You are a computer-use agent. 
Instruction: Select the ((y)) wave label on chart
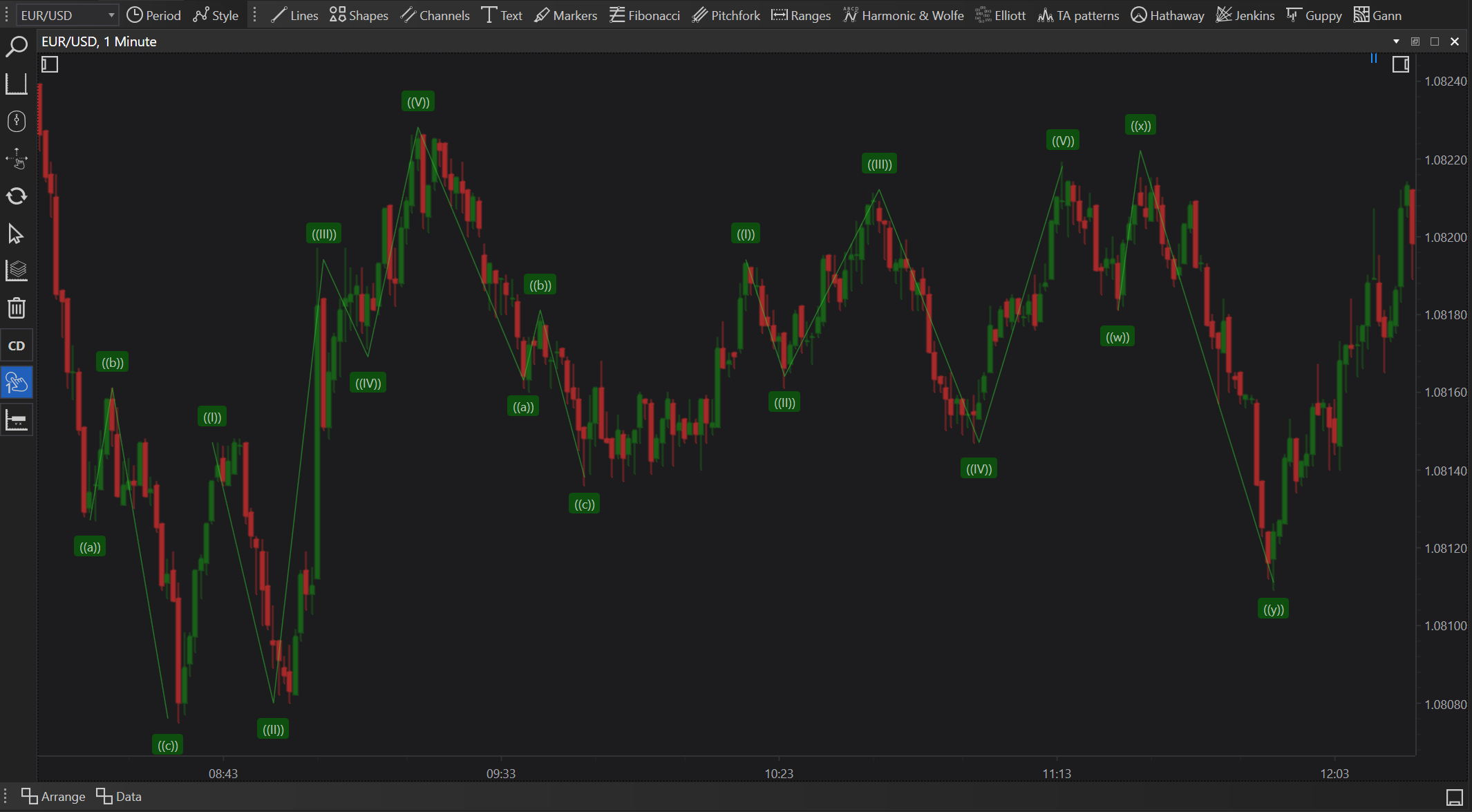point(1273,609)
